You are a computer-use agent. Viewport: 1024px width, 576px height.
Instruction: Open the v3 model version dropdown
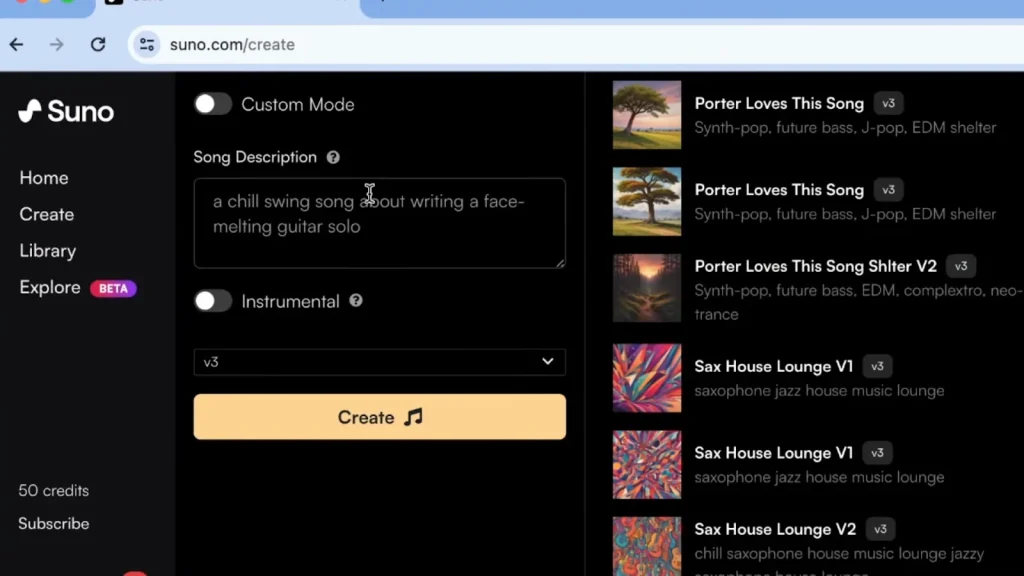click(379, 362)
